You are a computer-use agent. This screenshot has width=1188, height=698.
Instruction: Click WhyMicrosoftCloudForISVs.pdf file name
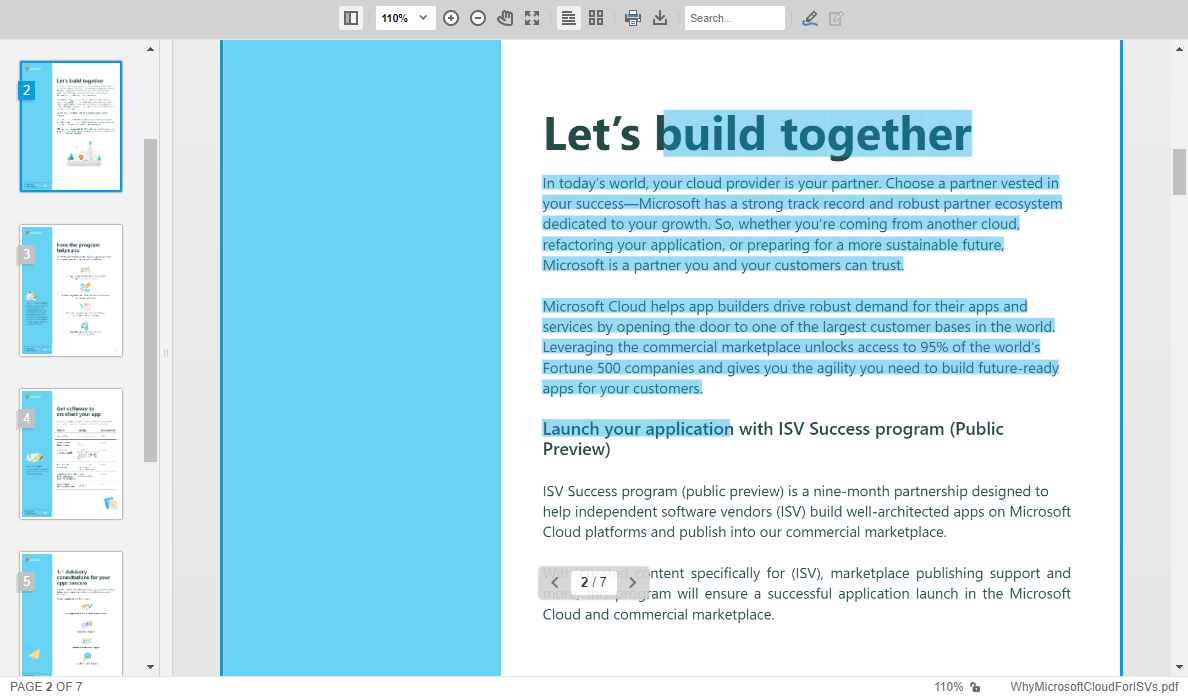(1093, 687)
